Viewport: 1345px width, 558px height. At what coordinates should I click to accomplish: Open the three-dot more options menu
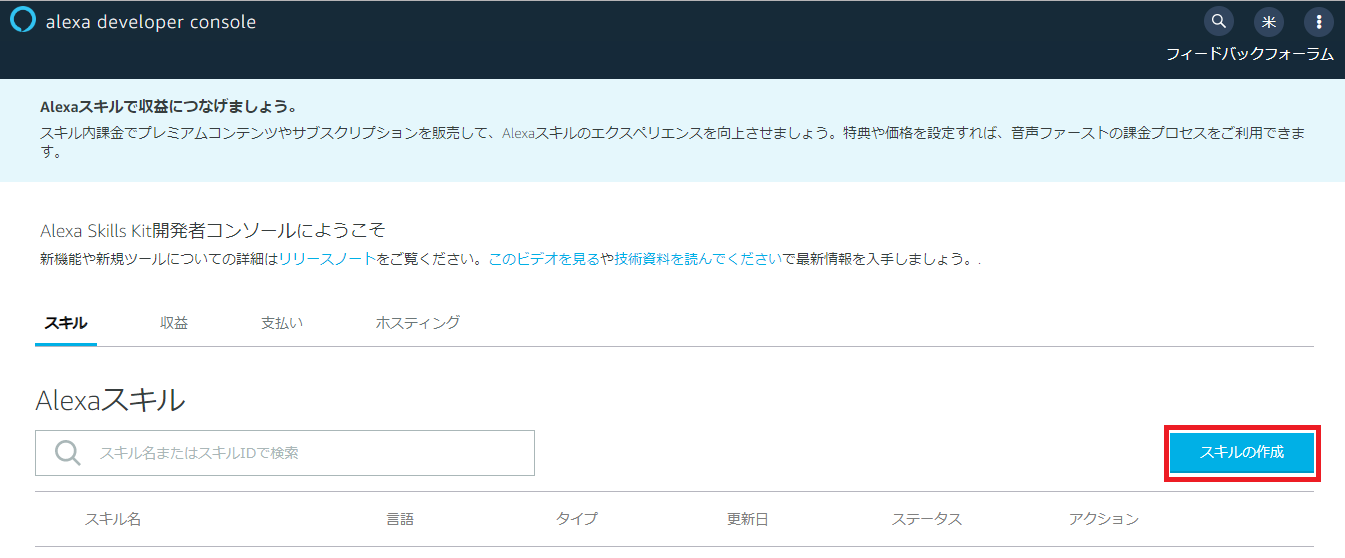pos(1318,21)
